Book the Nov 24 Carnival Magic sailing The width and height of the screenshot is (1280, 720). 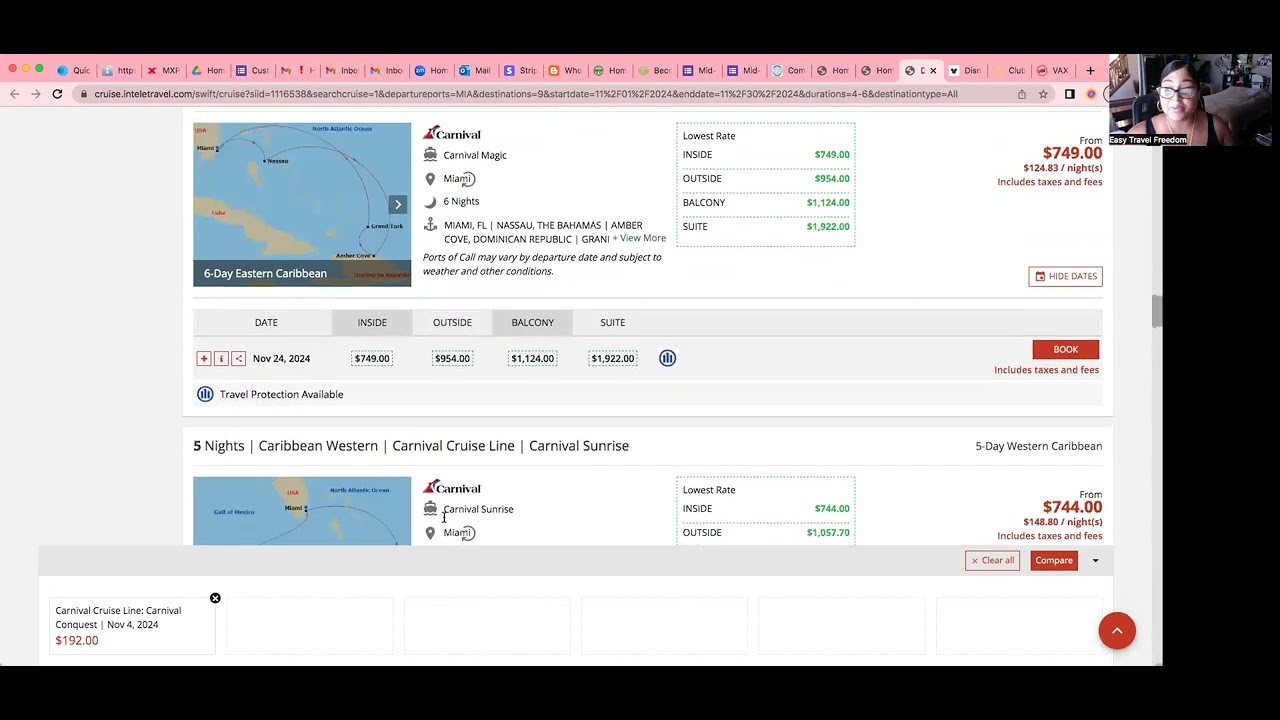[x=1065, y=349]
